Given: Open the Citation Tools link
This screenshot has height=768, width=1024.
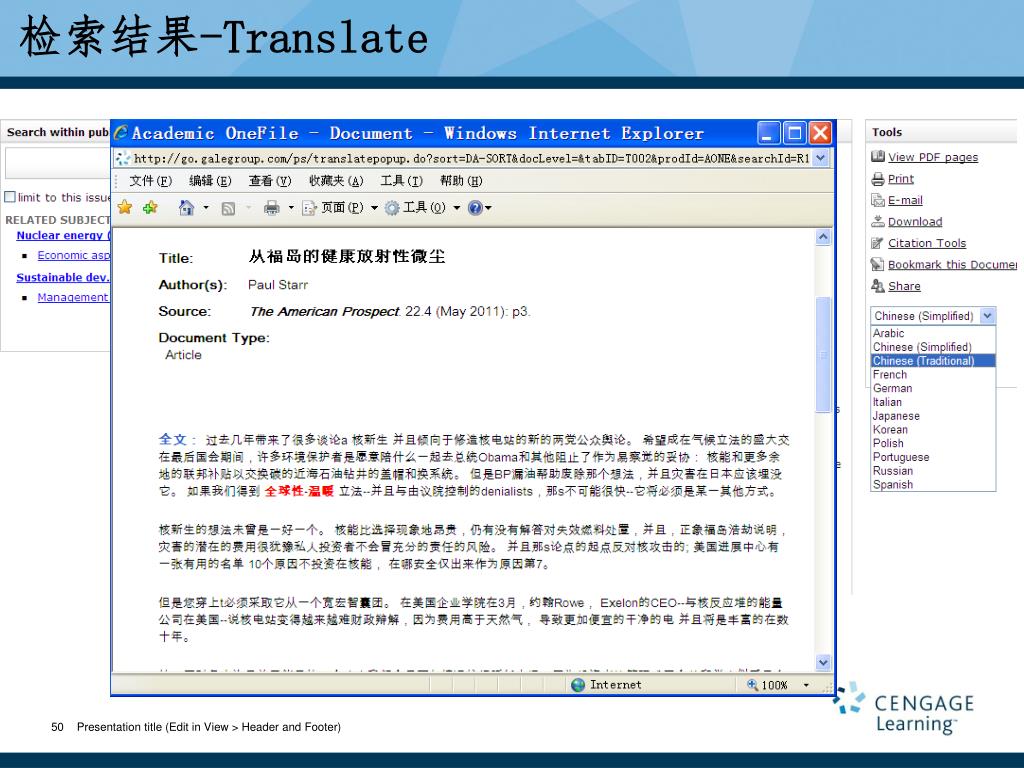Looking at the screenshot, I should (927, 243).
